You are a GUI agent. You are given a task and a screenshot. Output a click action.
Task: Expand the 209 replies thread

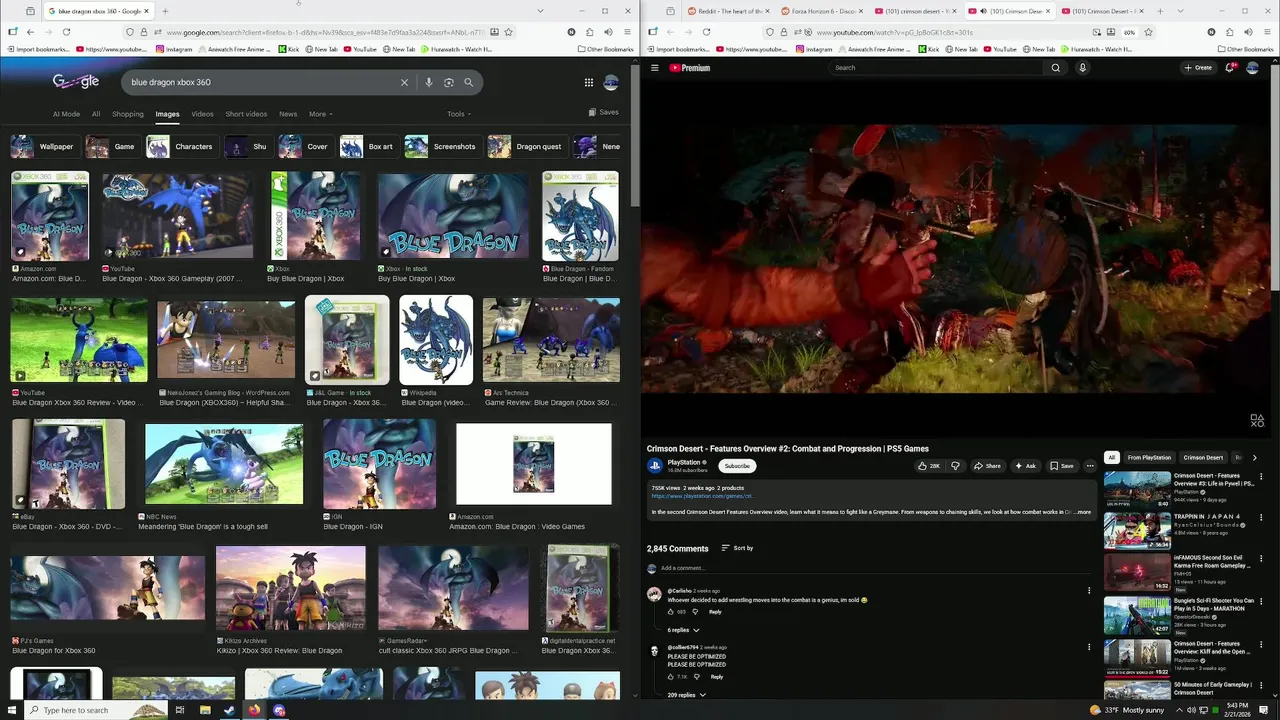[x=687, y=695]
